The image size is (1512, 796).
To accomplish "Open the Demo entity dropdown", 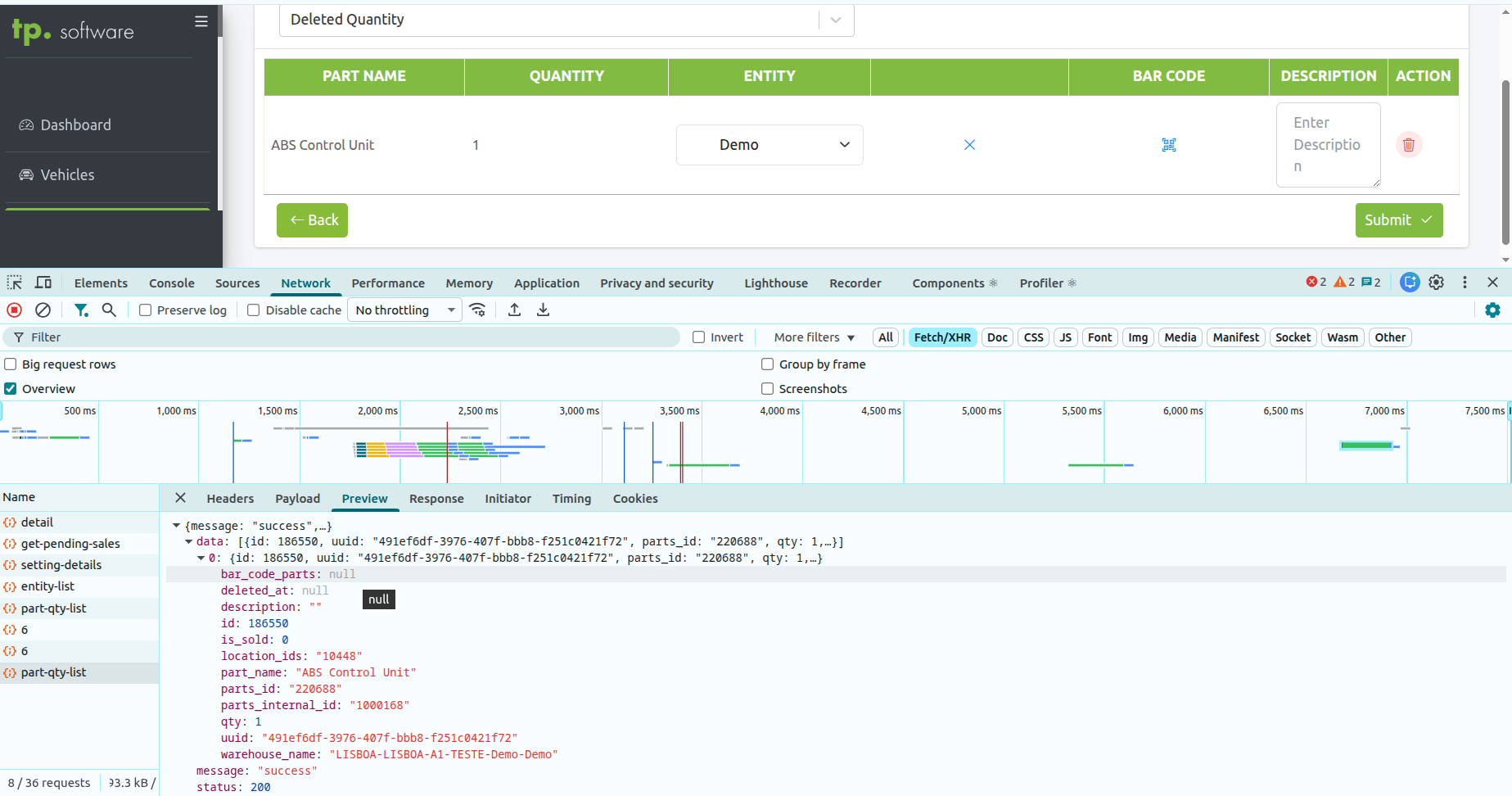I will tap(769, 145).
